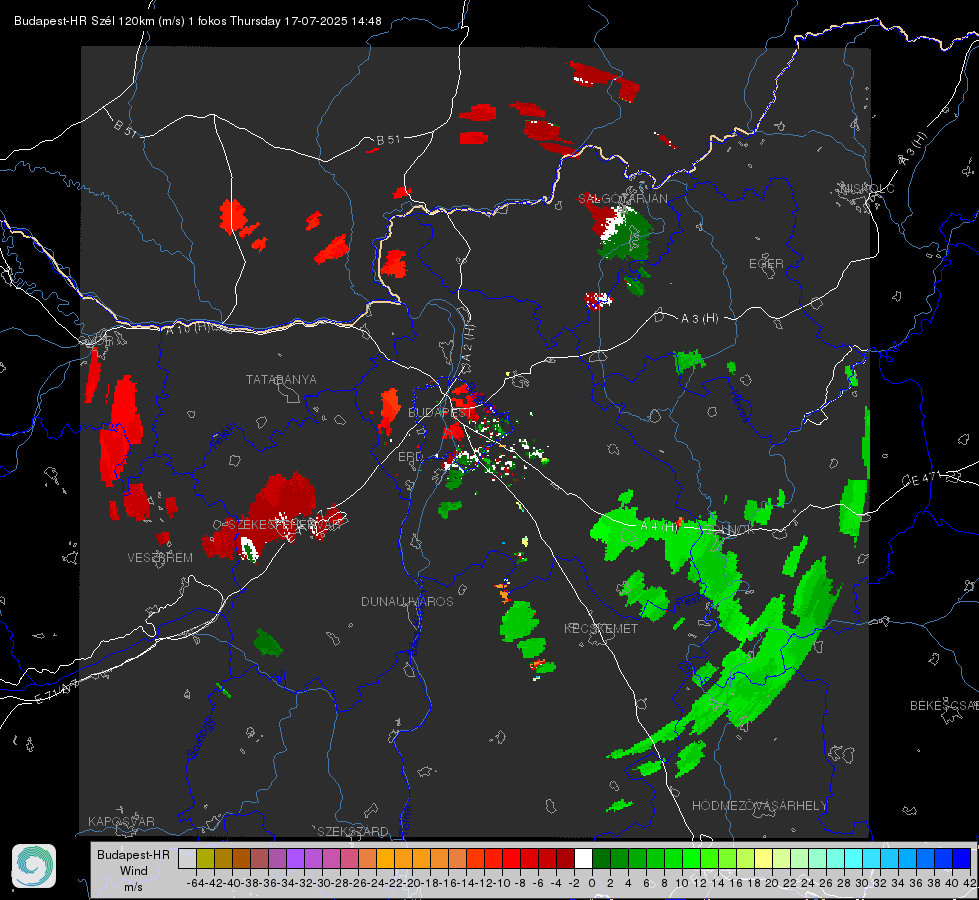Screen dimensions: 979x900
Task: Click the Somogy county label
Action: pos(199,738)
